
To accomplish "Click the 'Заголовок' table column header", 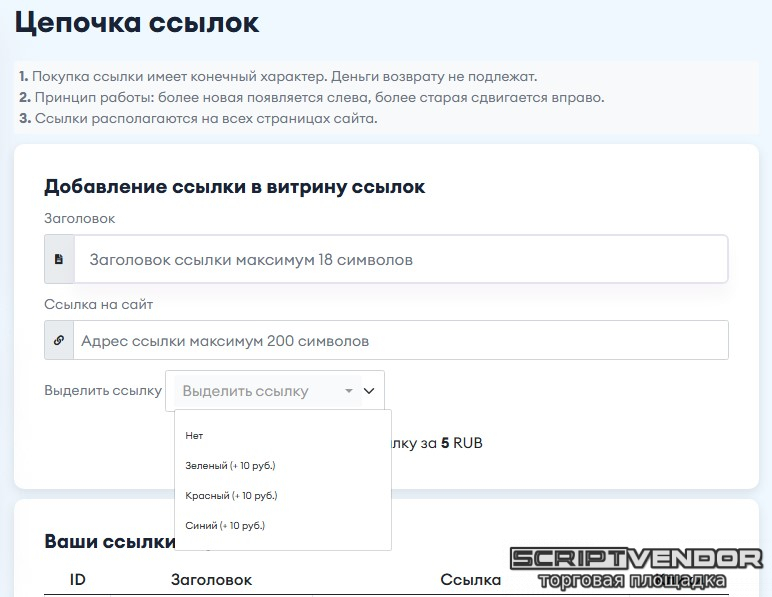I will pos(211,579).
